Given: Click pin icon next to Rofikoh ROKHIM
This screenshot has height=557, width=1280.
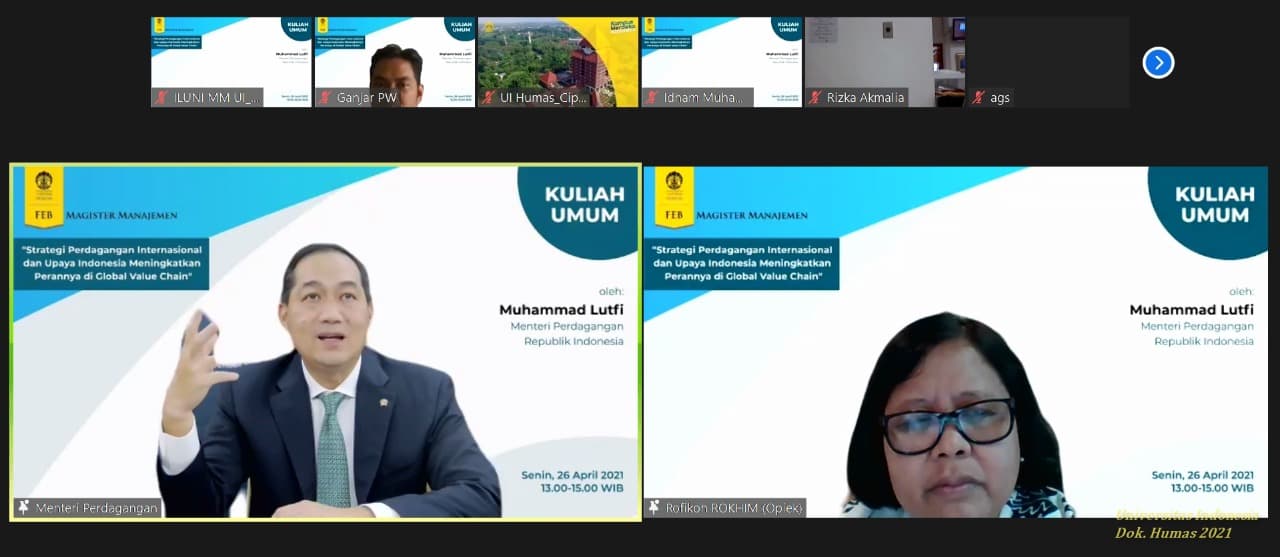Looking at the screenshot, I should (x=654, y=508).
